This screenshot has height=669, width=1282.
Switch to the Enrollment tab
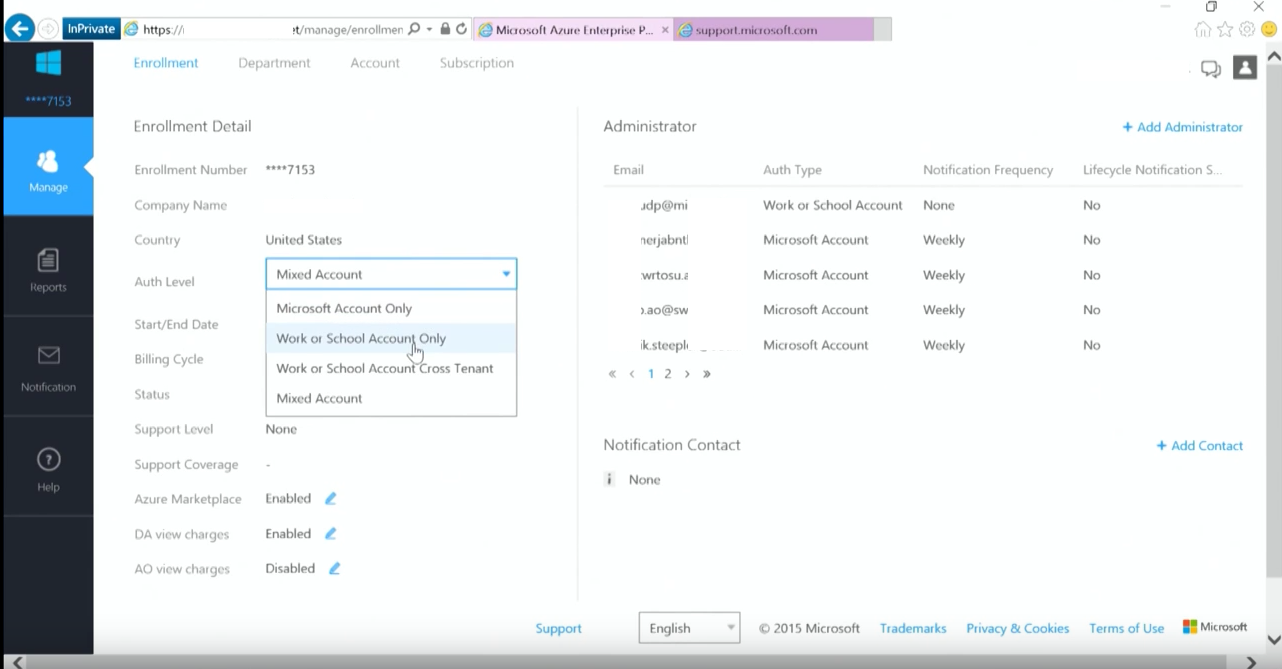tap(166, 63)
